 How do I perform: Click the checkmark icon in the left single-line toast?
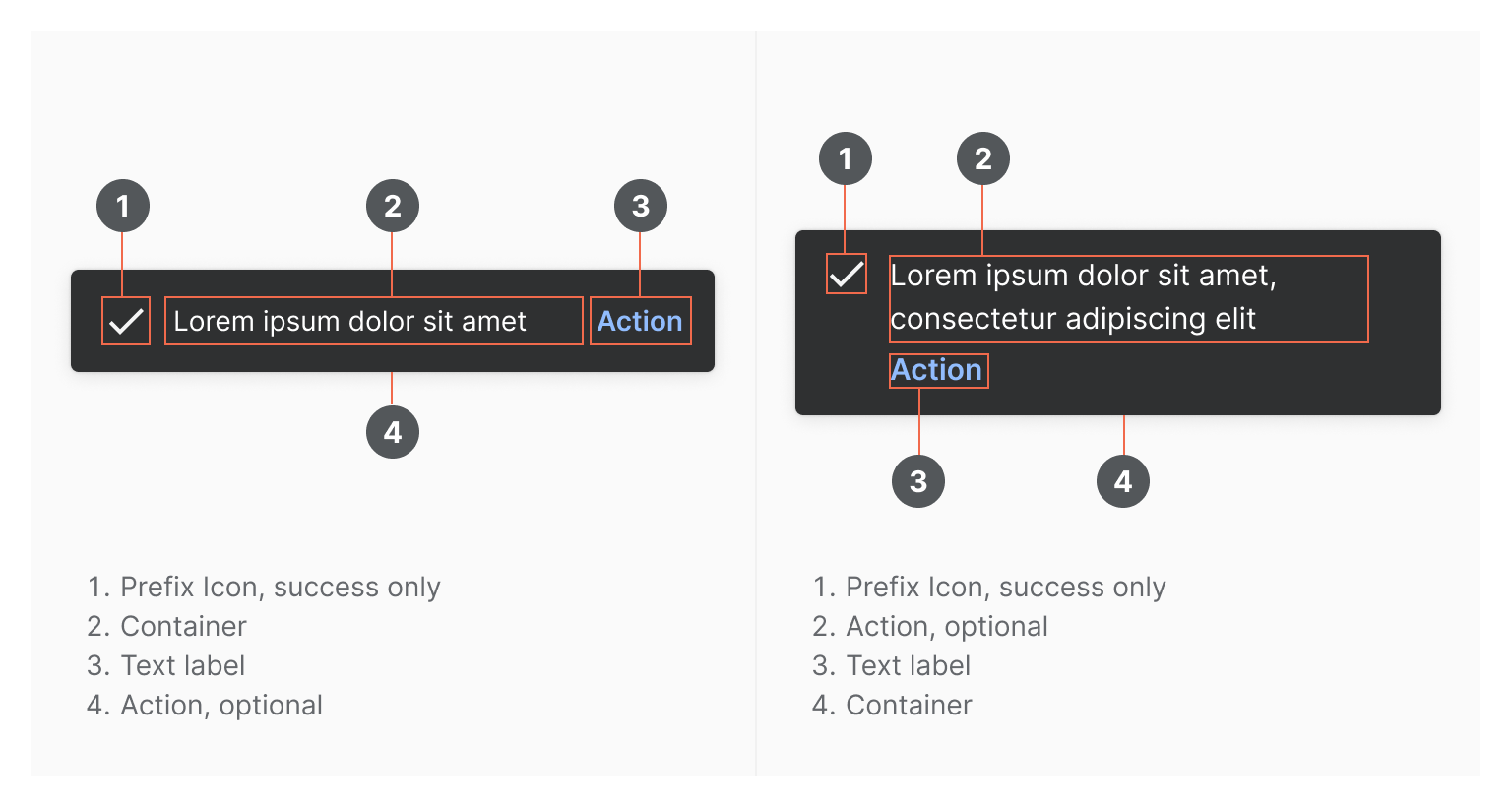point(126,321)
